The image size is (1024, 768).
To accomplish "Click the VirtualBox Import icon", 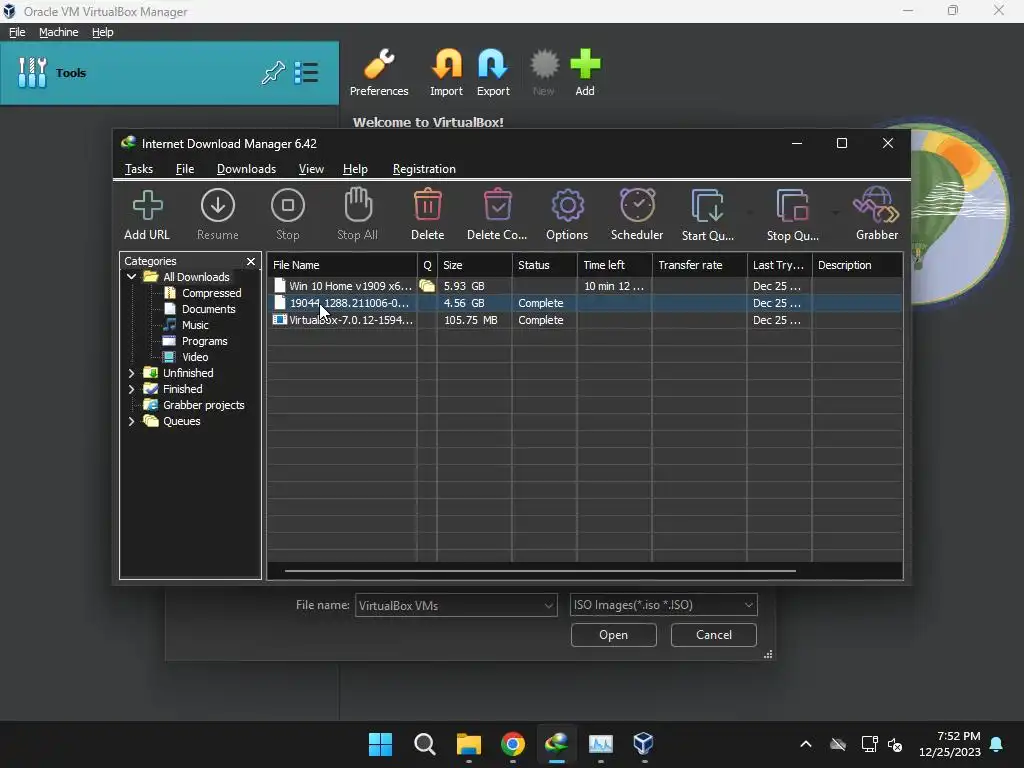I will click(447, 65).
